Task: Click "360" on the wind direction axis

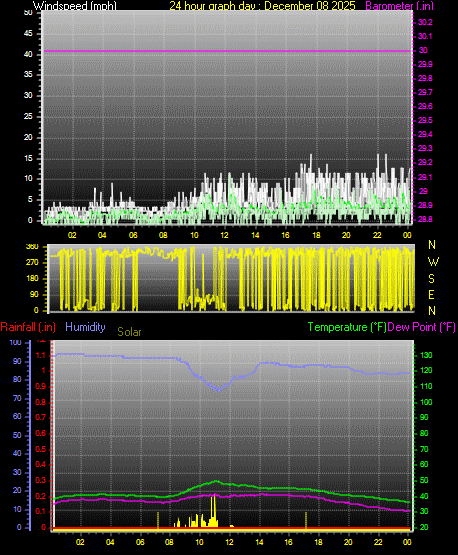Action: click(32, 247)
